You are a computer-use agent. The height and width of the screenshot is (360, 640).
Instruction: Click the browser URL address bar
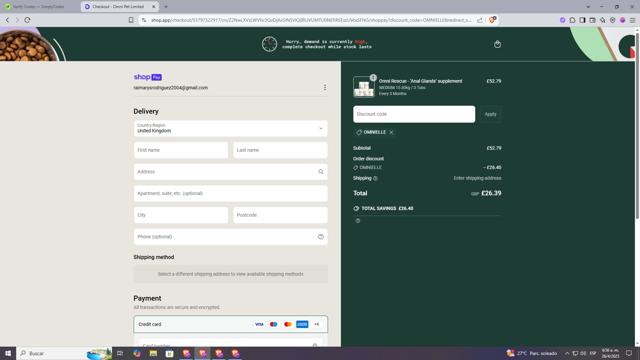point(310,20)
